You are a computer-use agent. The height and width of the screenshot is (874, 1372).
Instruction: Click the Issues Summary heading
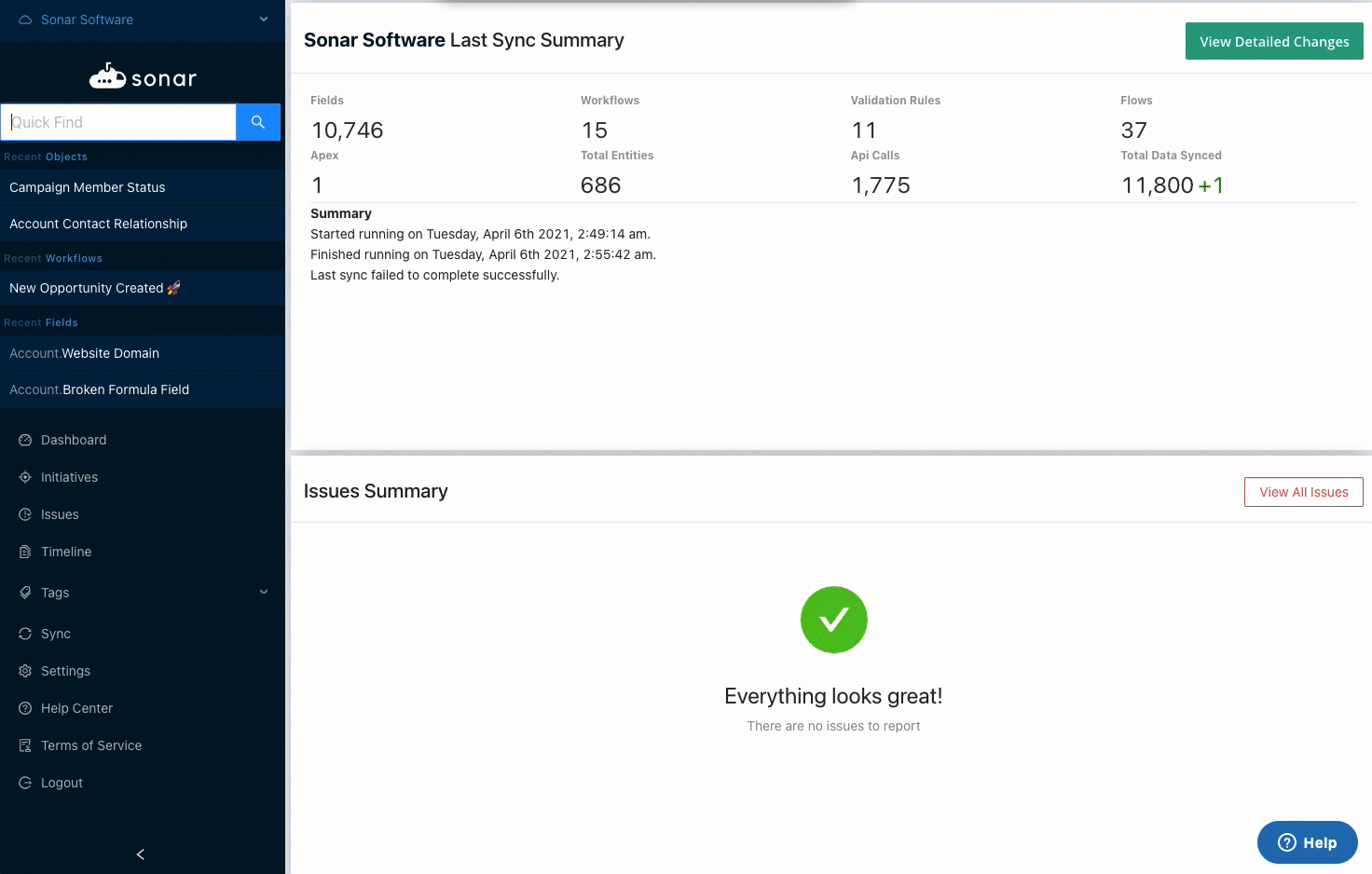tap(376, 491)
